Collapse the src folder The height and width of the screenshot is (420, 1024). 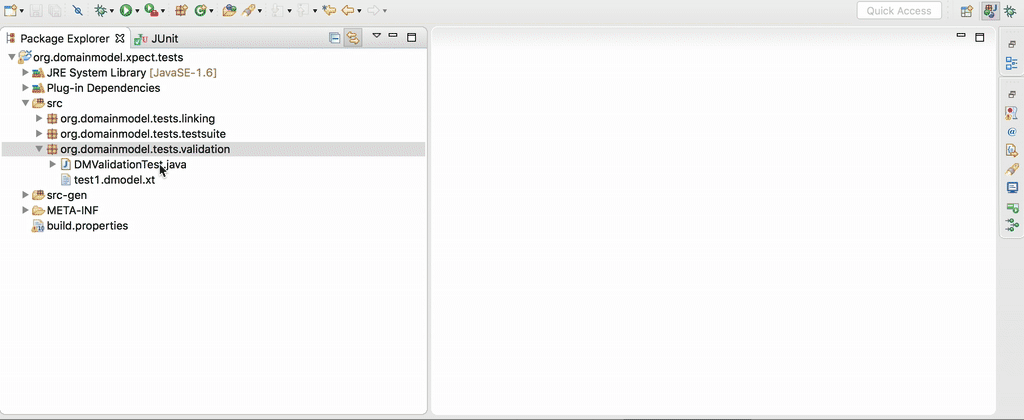tap(25, 103)
